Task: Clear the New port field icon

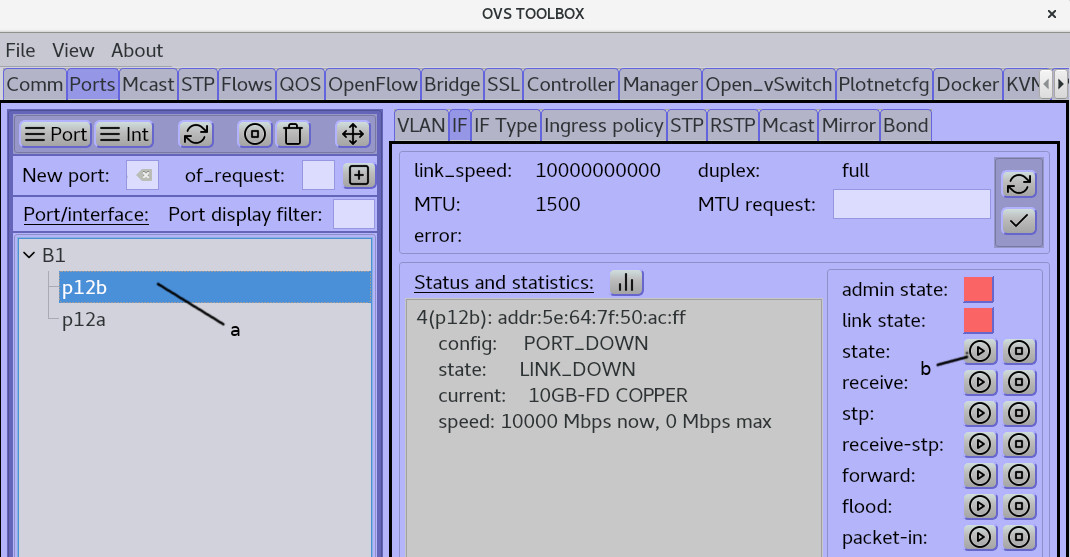Action: click(143, 175)
